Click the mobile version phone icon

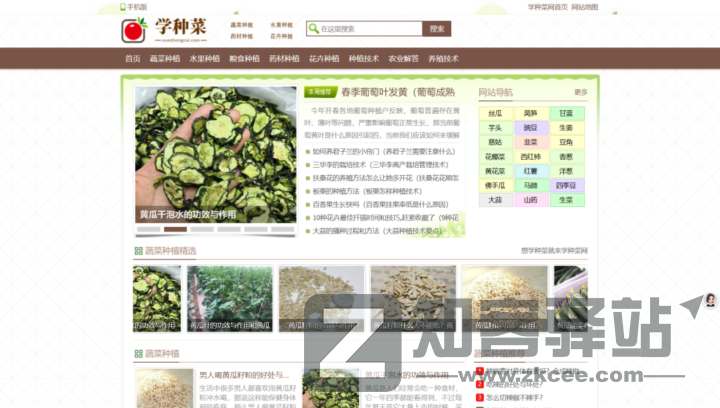pos(123,7)
